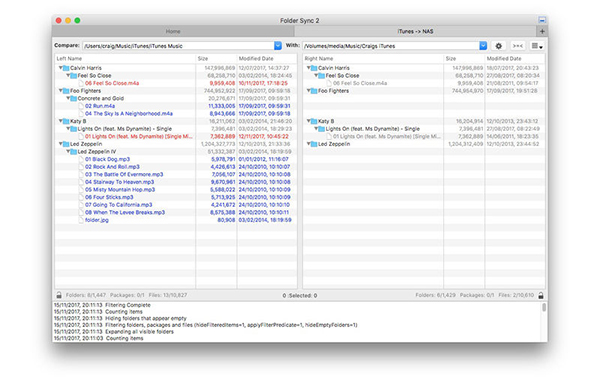Click left Katy B folder icon
Screen dimensions: 600x380
click(66, 121)
